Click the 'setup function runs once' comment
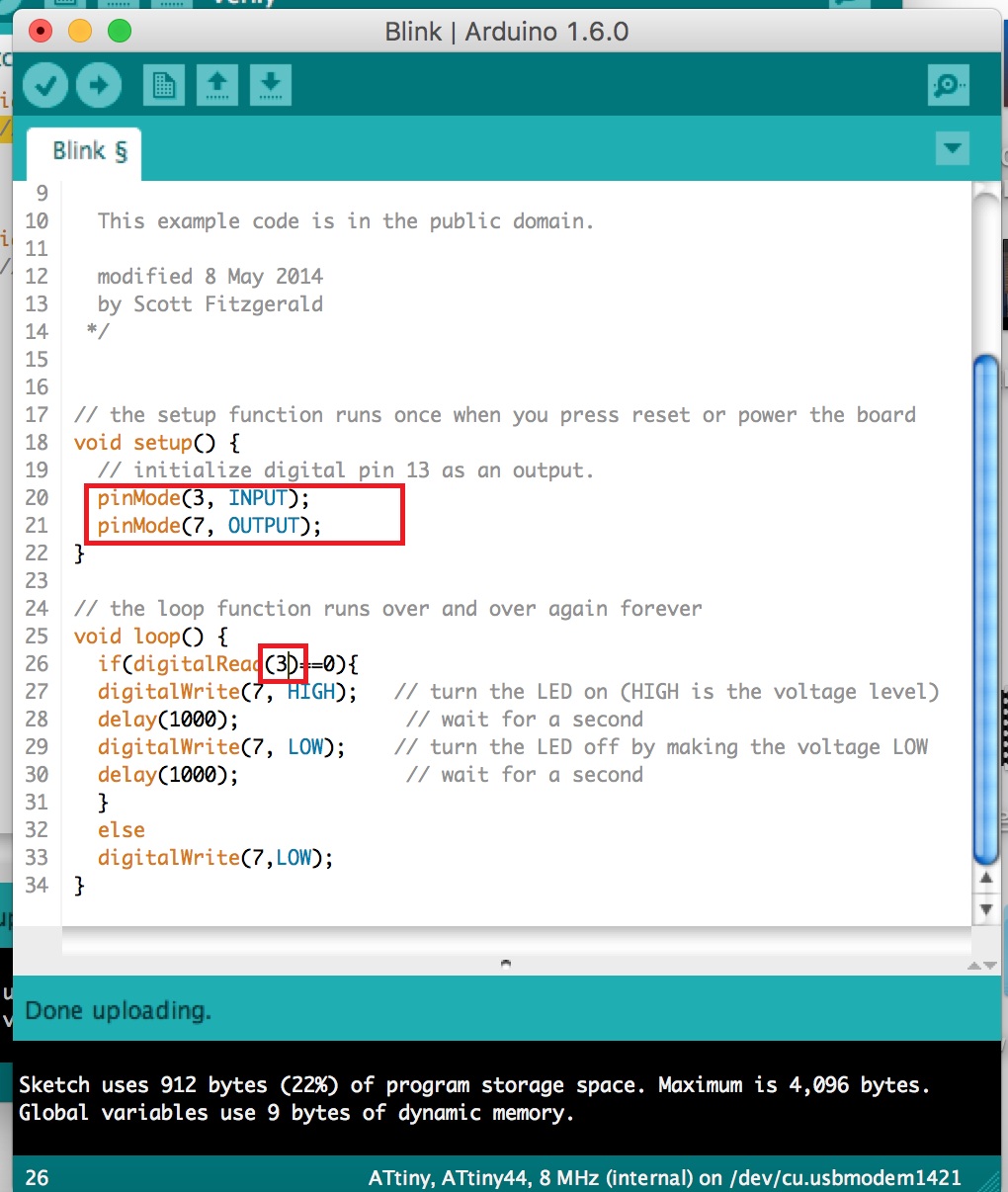1008x1192 pixels. pos(495,415)
